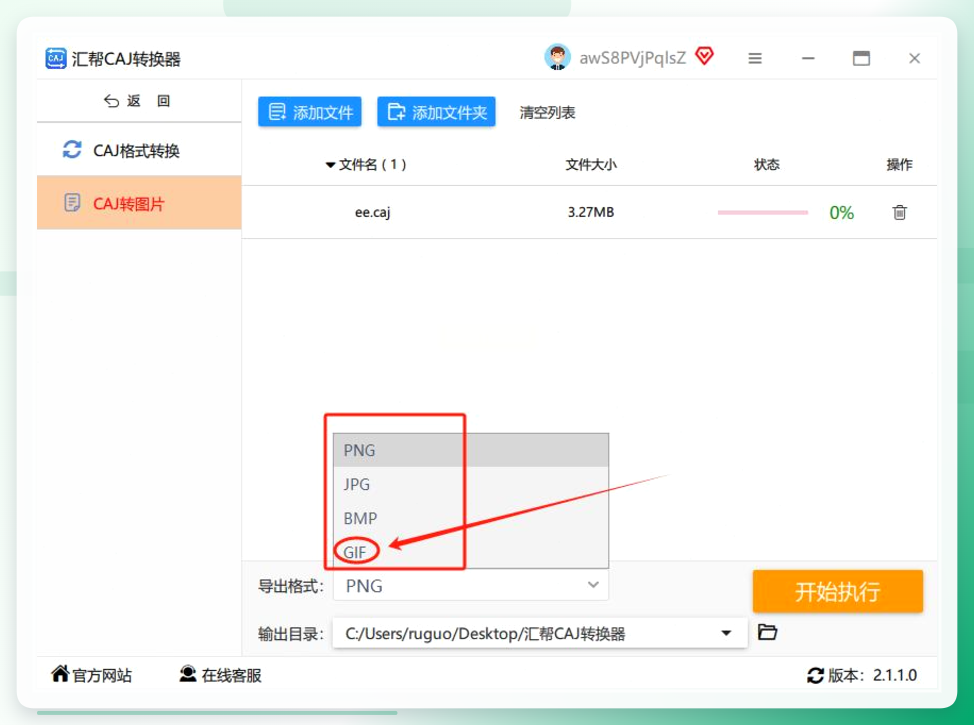
Task: Click the 状态 column header
Action: coord(767,165)
